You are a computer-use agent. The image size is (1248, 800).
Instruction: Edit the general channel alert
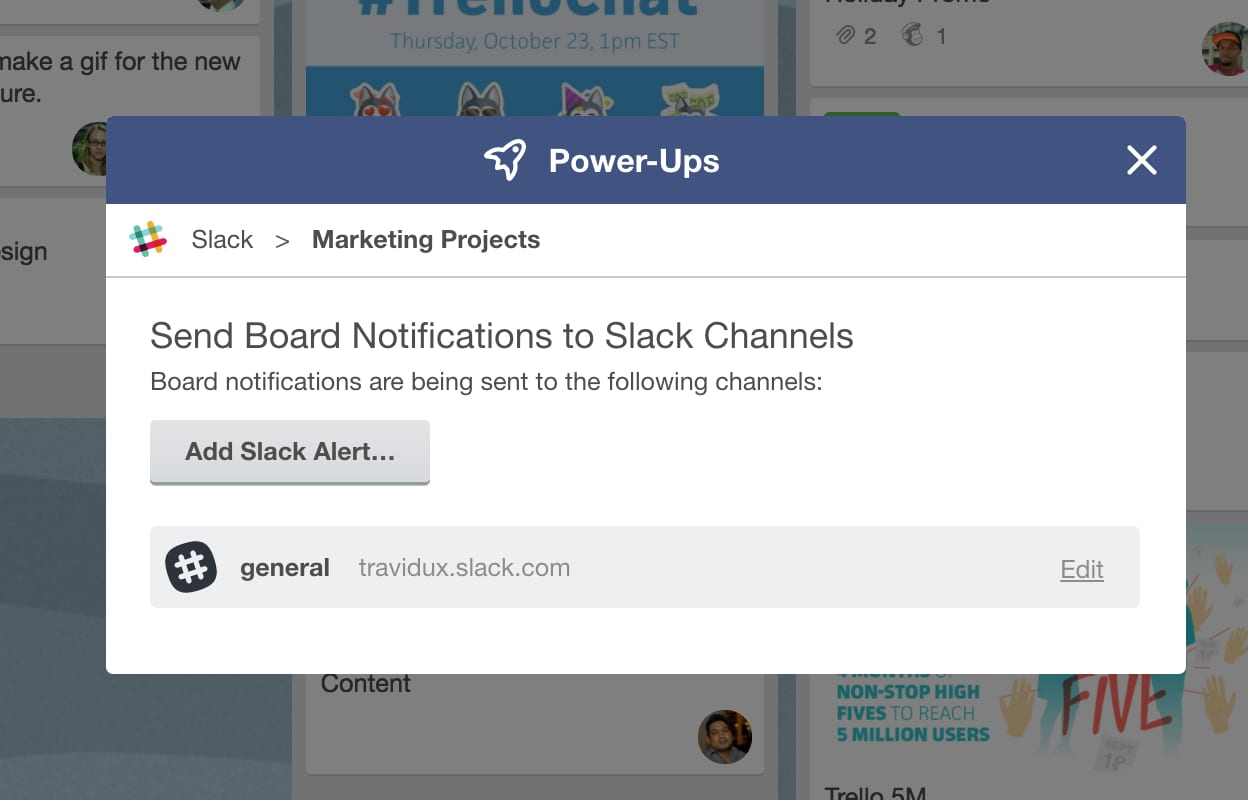point(1081,570)
